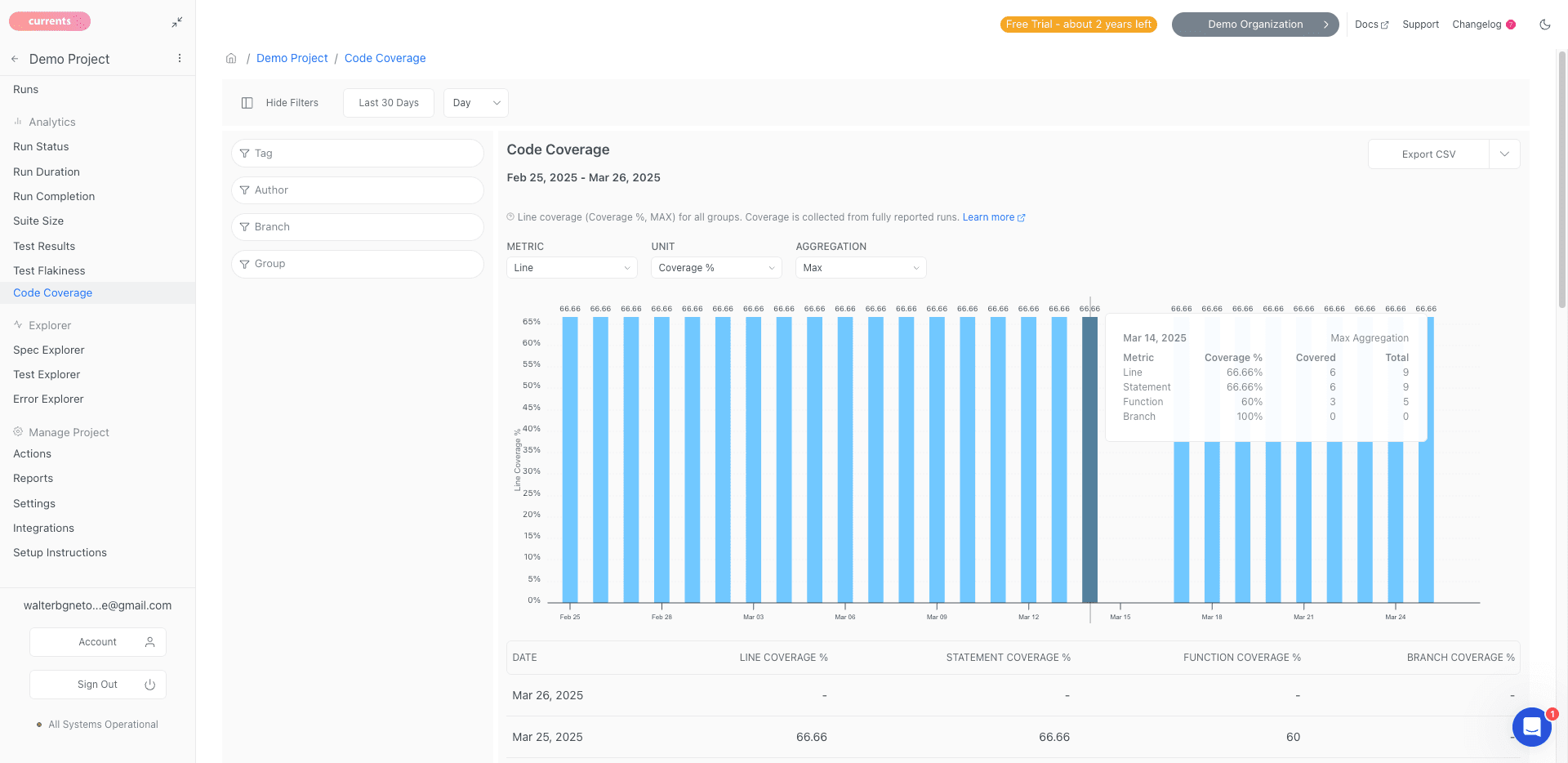
Task: Open the chat support bubble
Action: tap(1531, 726)
